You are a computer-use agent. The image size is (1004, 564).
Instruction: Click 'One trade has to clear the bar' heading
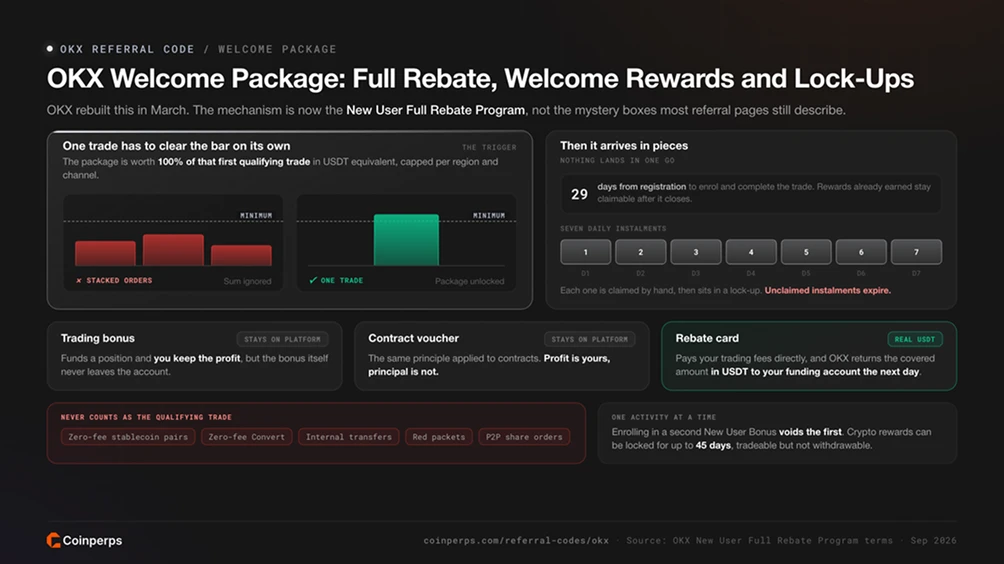click(x=176, y=146)
